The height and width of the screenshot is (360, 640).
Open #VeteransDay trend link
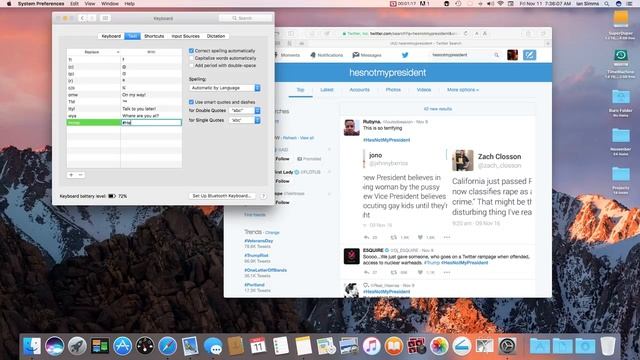[258, 241]
